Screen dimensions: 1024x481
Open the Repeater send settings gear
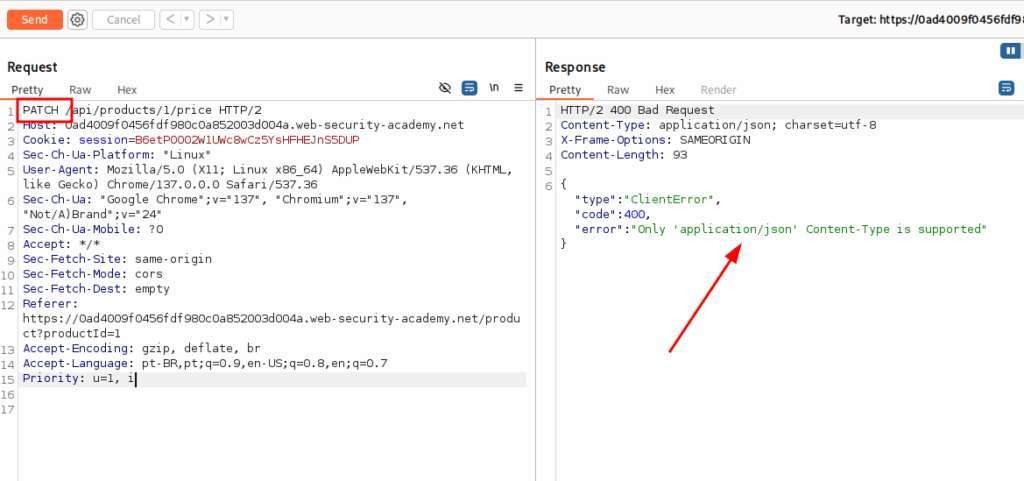[77, 19]
